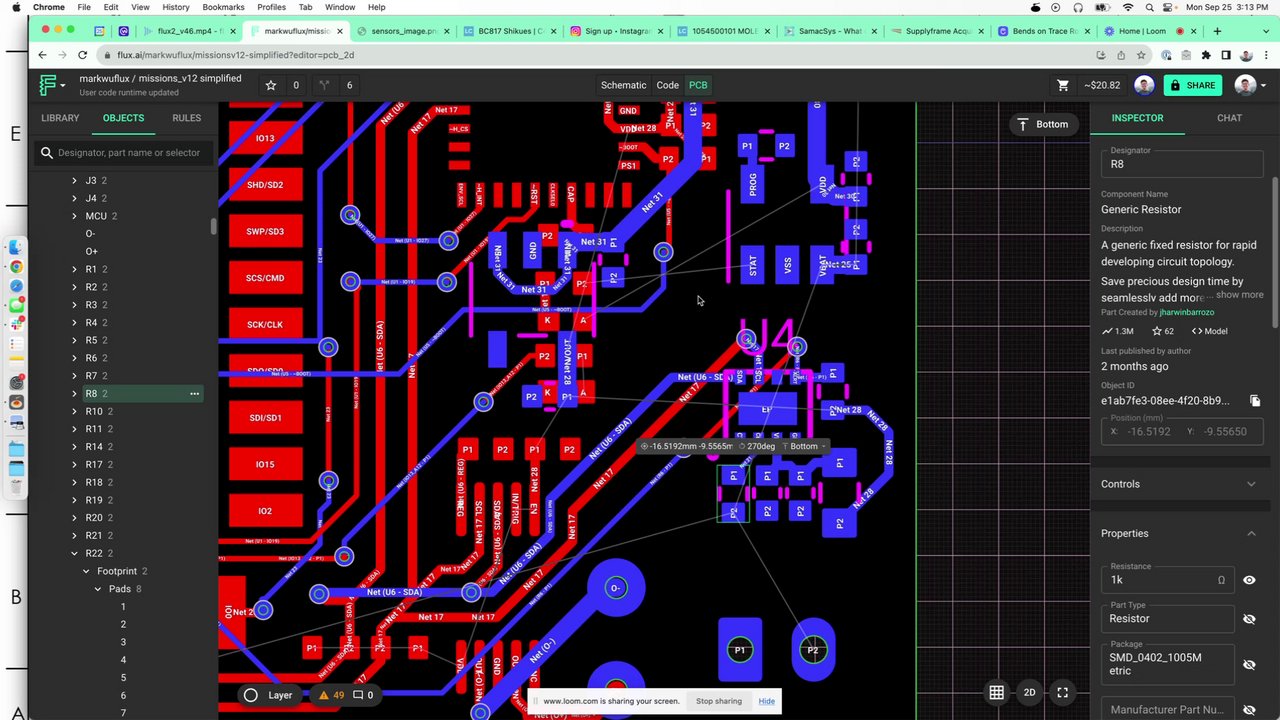
Task: Open the R8 row more-options menu
Action: [x=194, y=394]
